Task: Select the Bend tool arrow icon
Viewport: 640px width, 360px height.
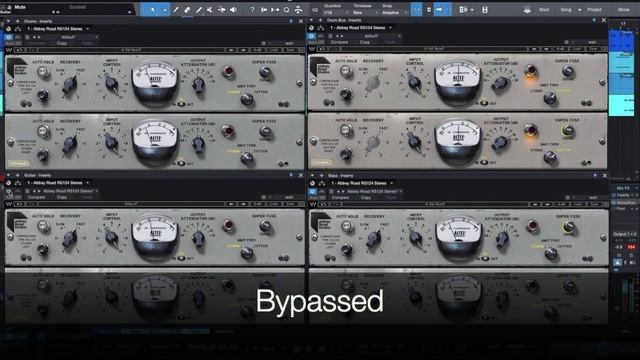Action: click(222, 10)
